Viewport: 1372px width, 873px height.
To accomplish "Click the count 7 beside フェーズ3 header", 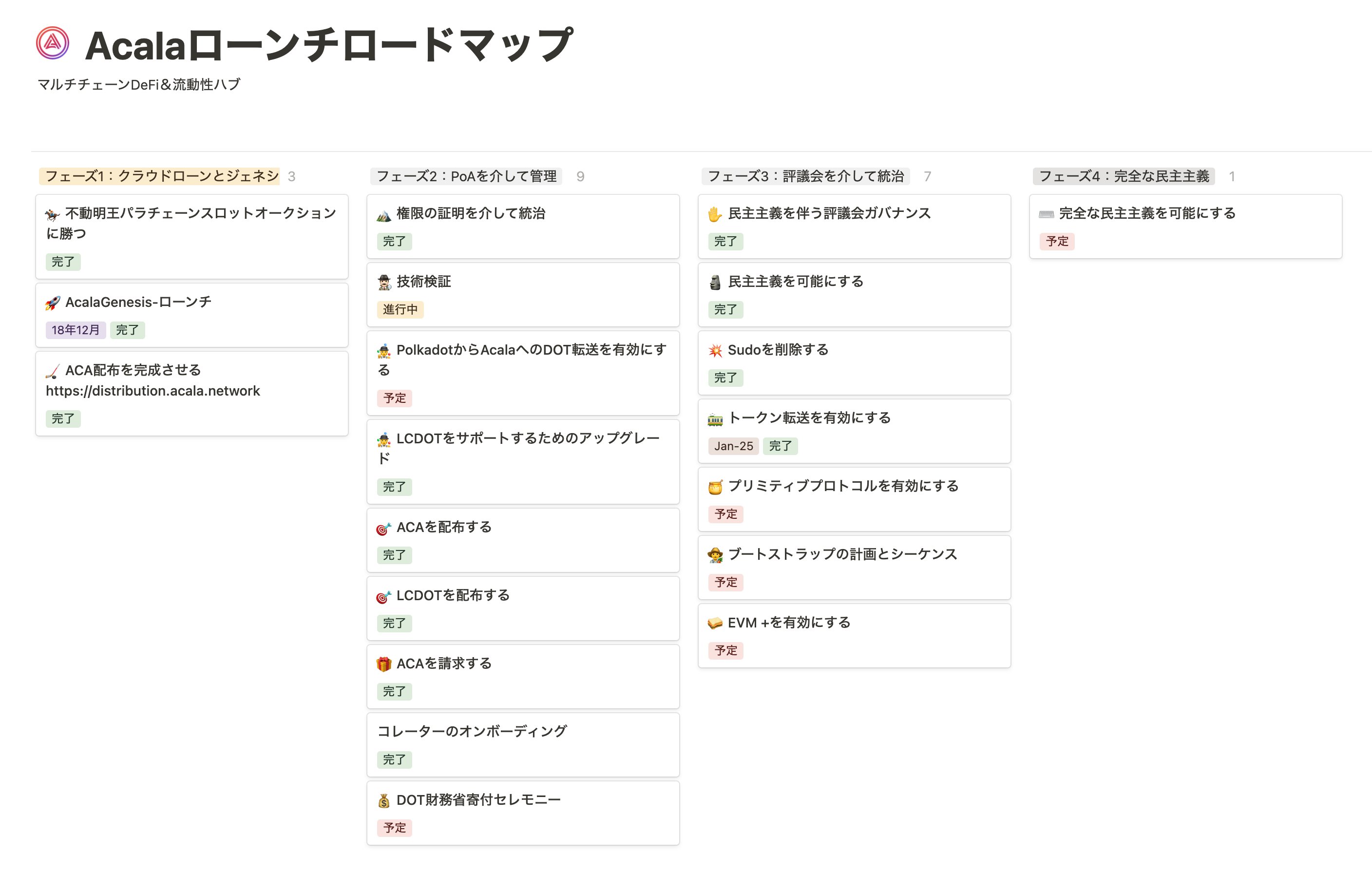I will (928, 177).
